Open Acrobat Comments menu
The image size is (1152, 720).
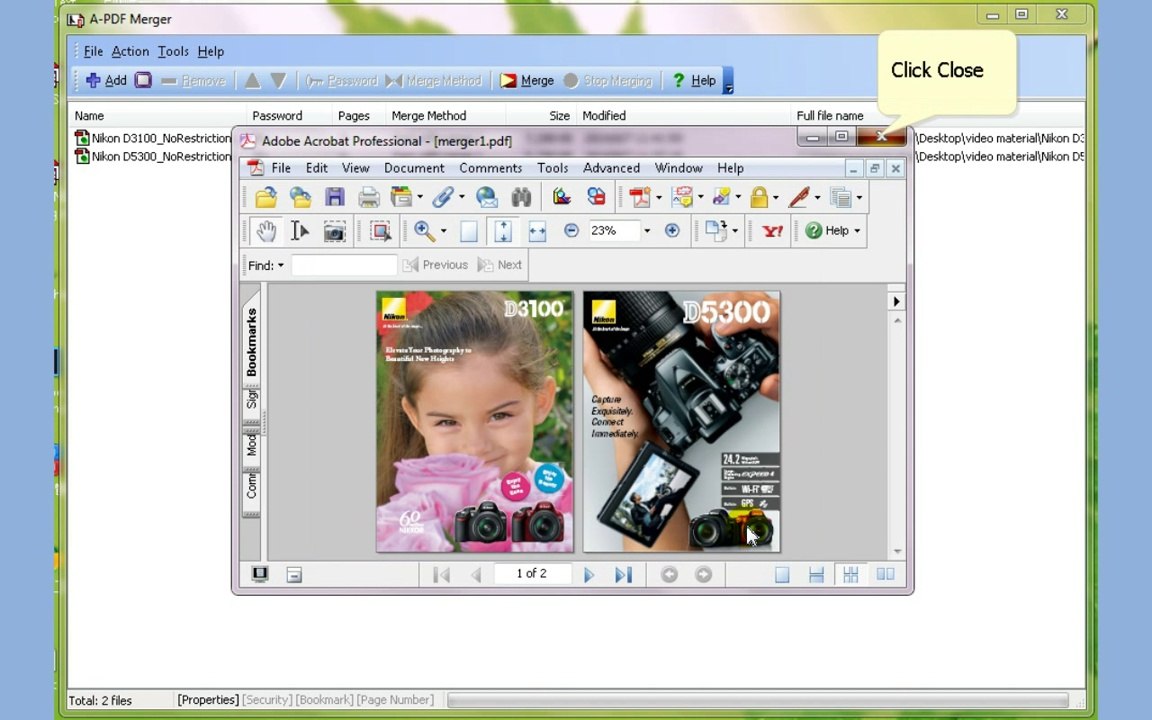490,168
